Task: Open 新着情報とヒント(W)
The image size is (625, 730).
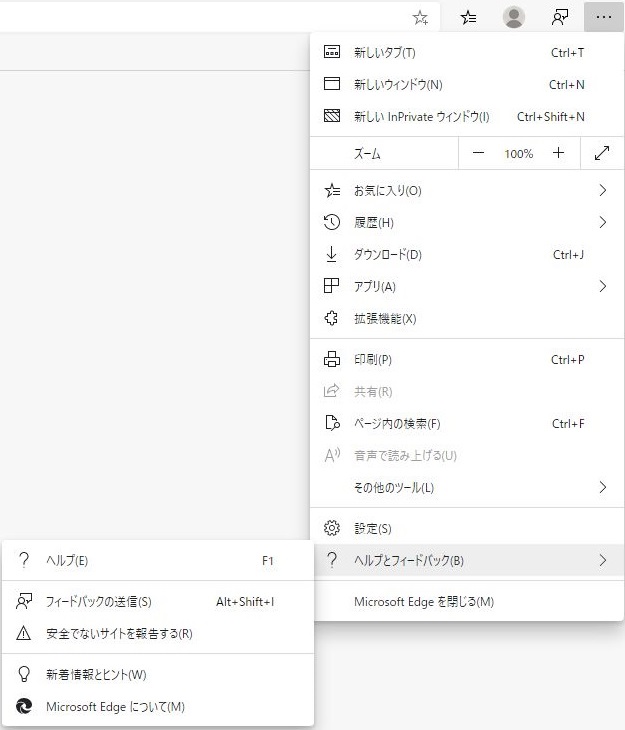Action: click(158, 674)
